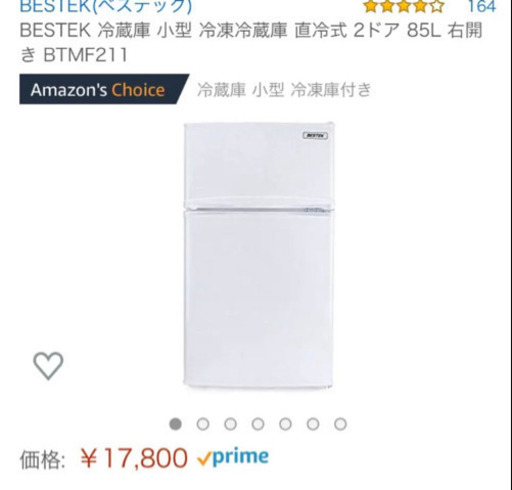This screenshot has height=490, width=512.
Task: Select the fifth image pagination dot
Action: [285, 424]
